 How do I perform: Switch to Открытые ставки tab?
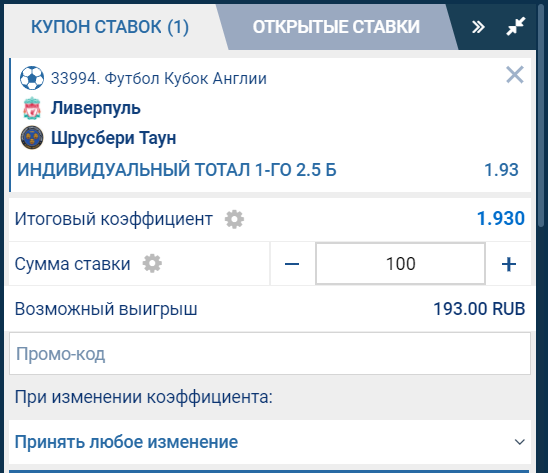(336, 27)
